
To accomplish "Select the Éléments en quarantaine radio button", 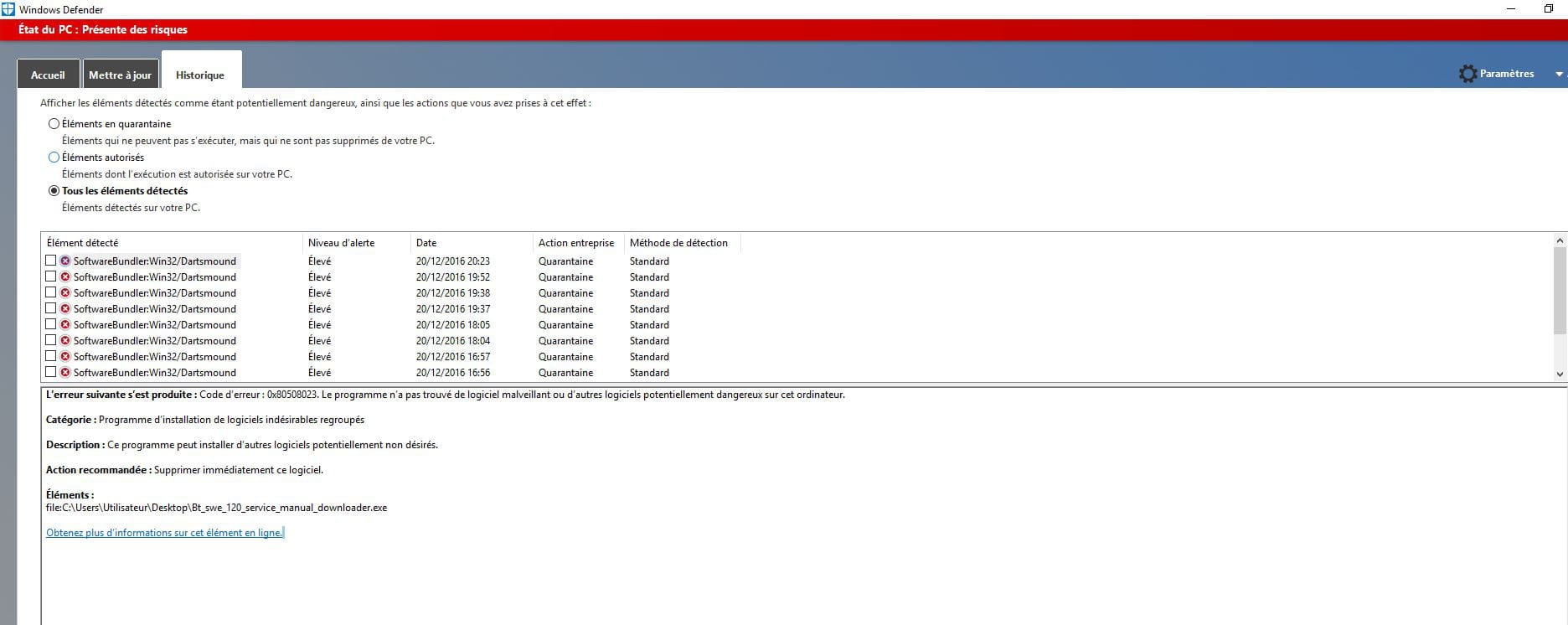I will [54, 124].
